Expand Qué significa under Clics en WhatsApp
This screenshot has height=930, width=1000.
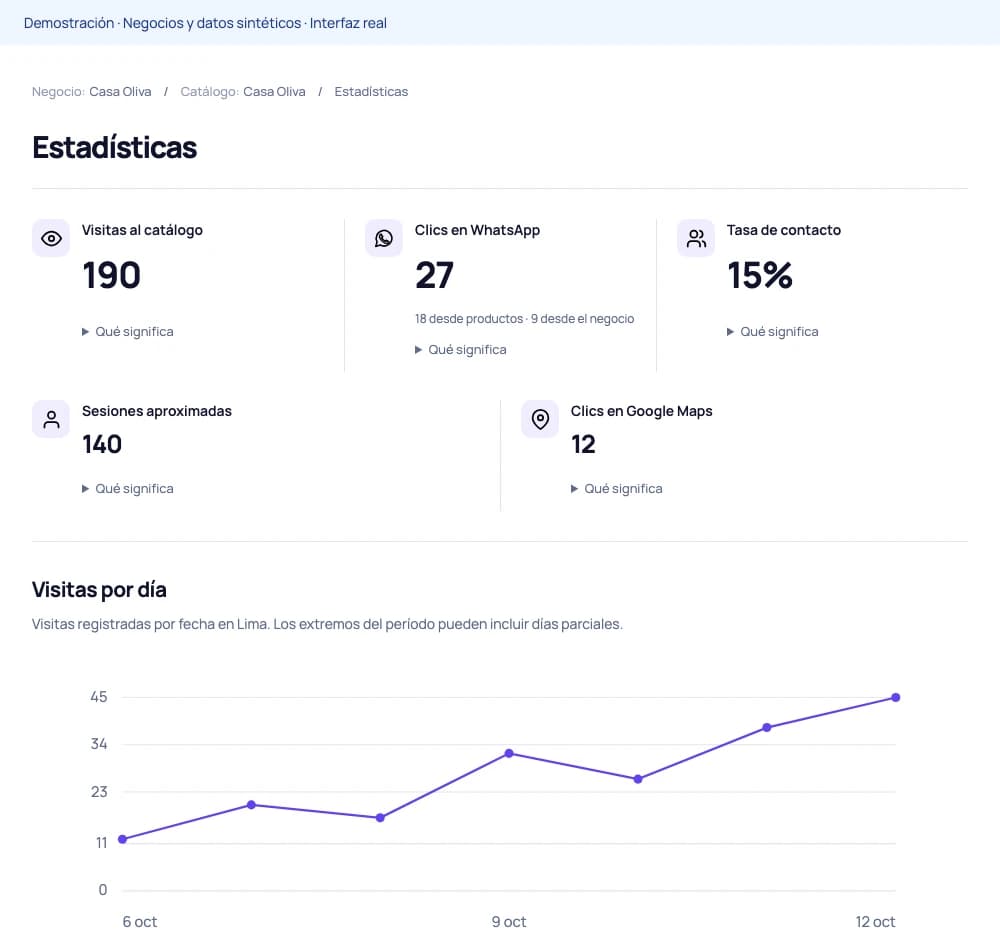(x=460, y=350)
